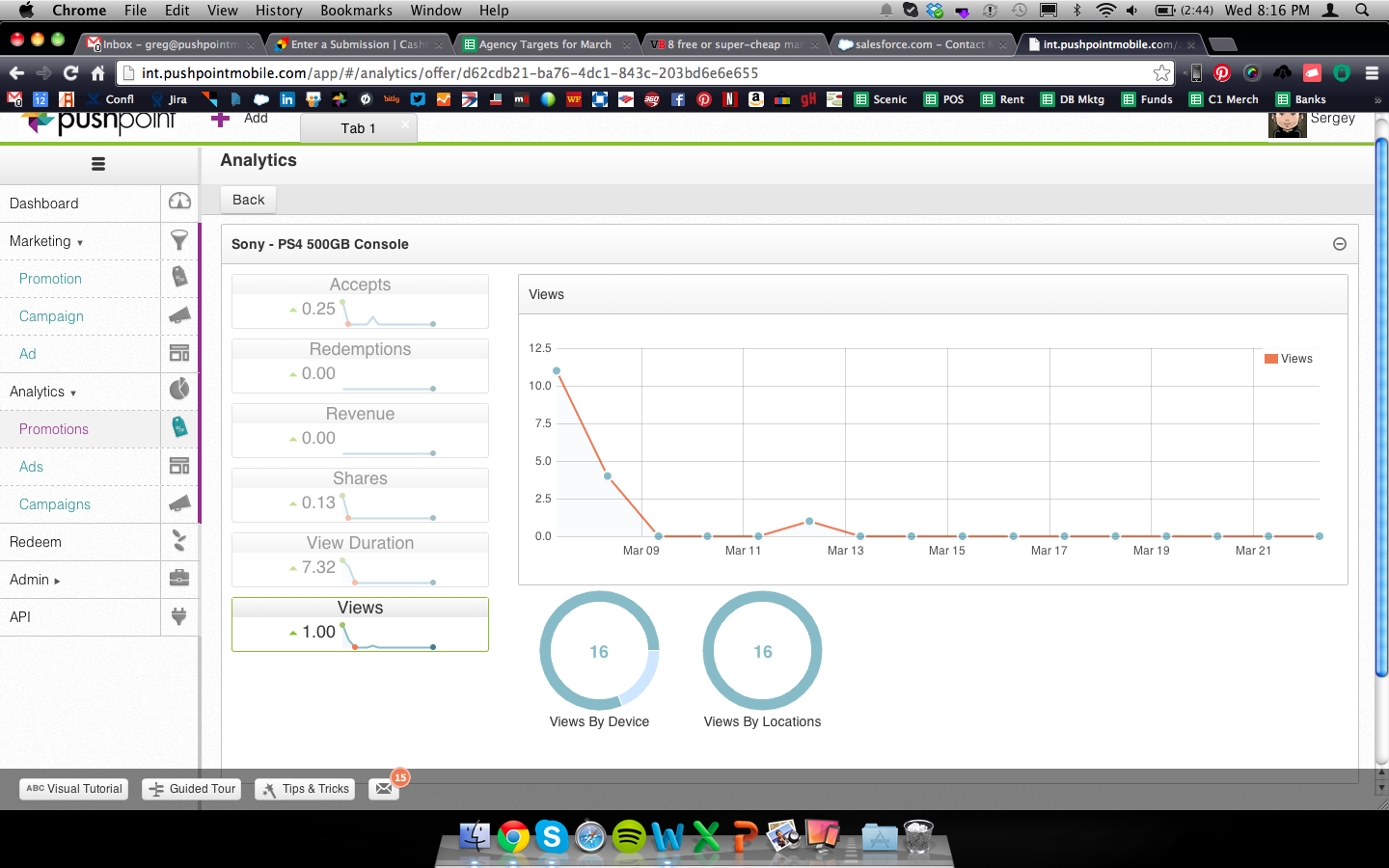This screenshot has width=1389, height=868.
Task: Open Skype from the Dock
Action: pos(552,835)
